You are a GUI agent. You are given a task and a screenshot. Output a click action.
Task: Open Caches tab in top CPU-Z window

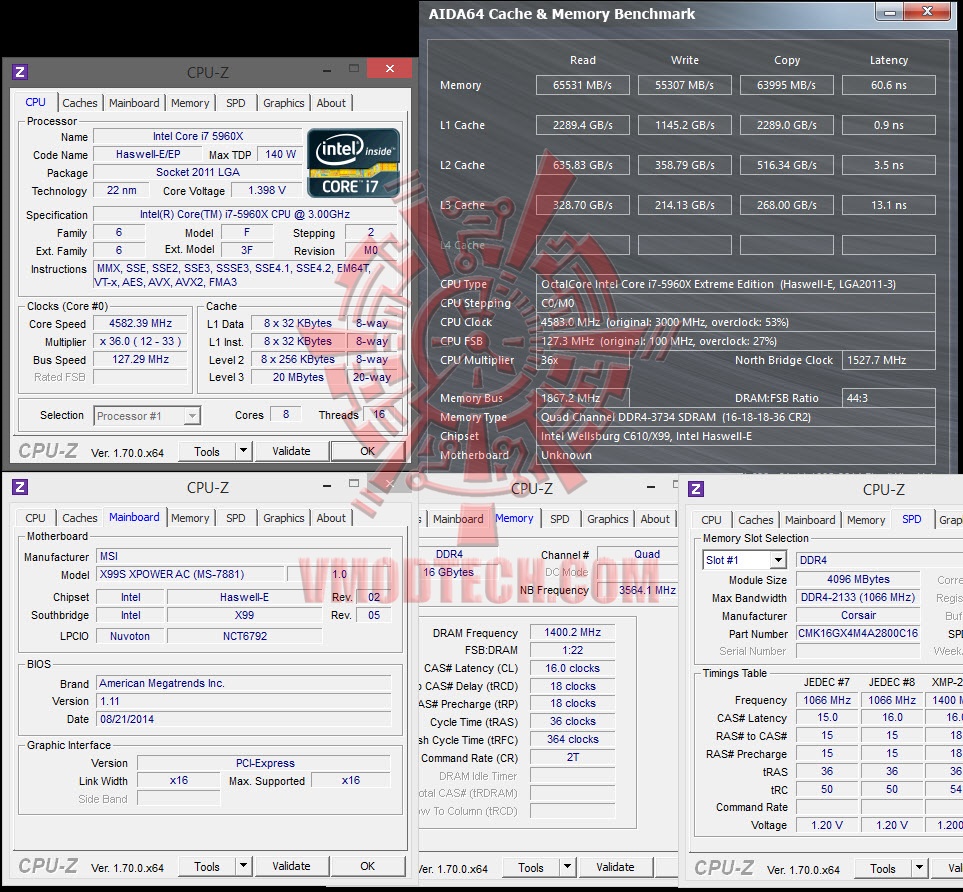click(x=80, y=103)
